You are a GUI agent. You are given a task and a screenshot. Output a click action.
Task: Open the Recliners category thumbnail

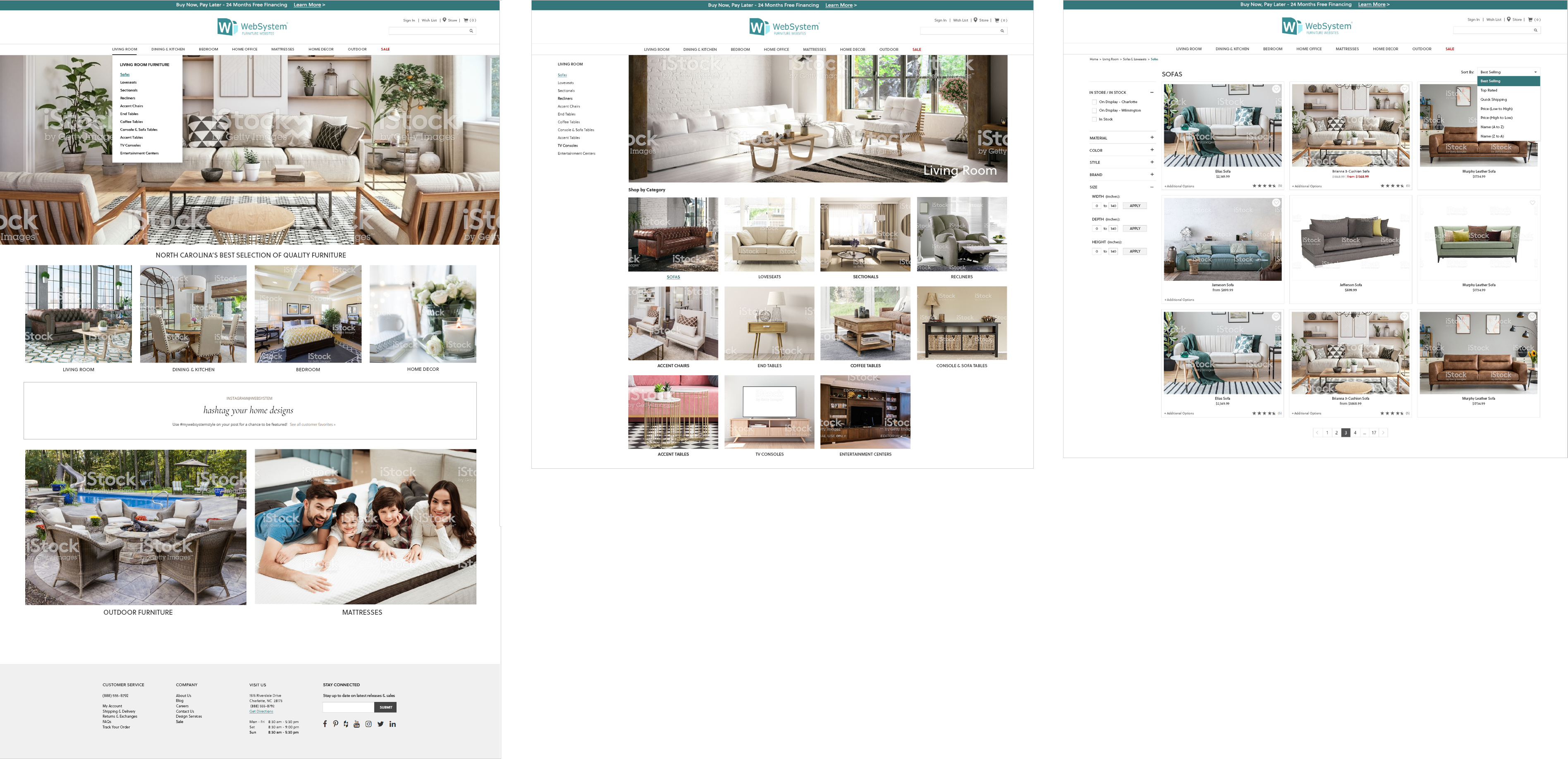coord(961,234)
